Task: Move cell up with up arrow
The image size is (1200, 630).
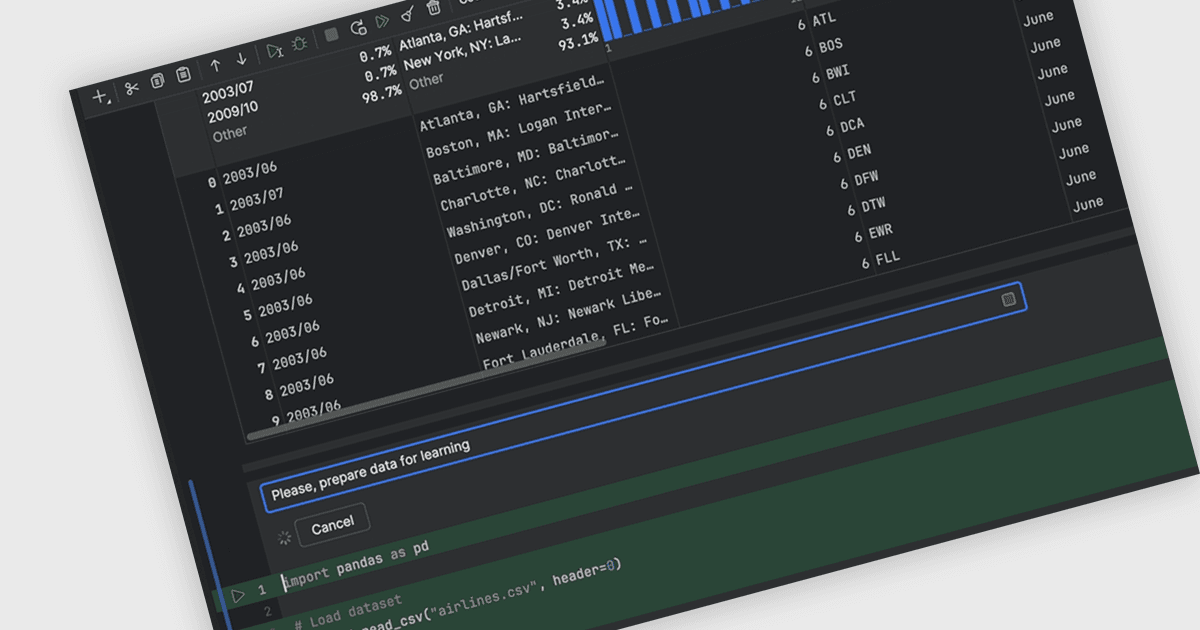Action: pyautogui.click(x=215, y=66)
